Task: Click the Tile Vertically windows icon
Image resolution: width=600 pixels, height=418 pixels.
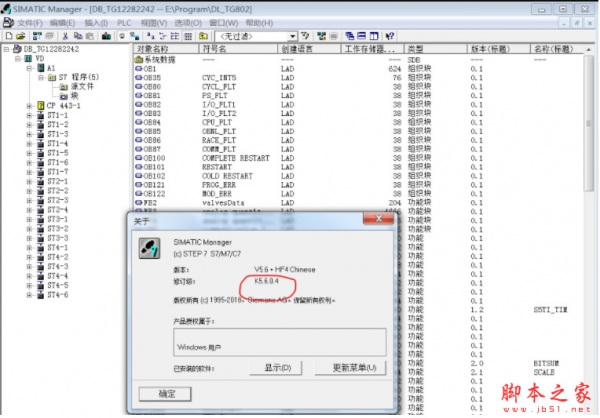Action: point(374,36)
